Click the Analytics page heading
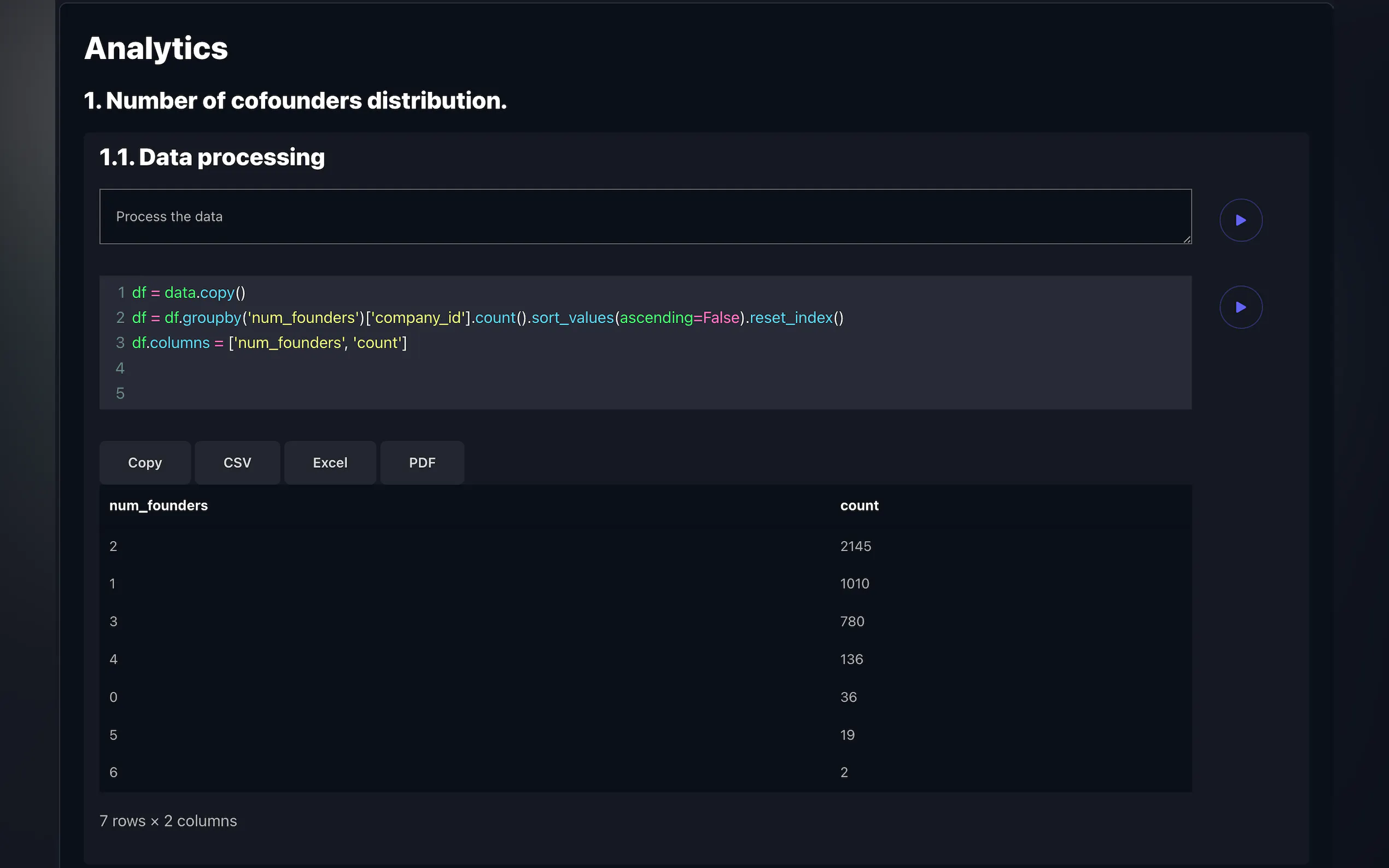1389x868 pixels. (x=156, y=48)
